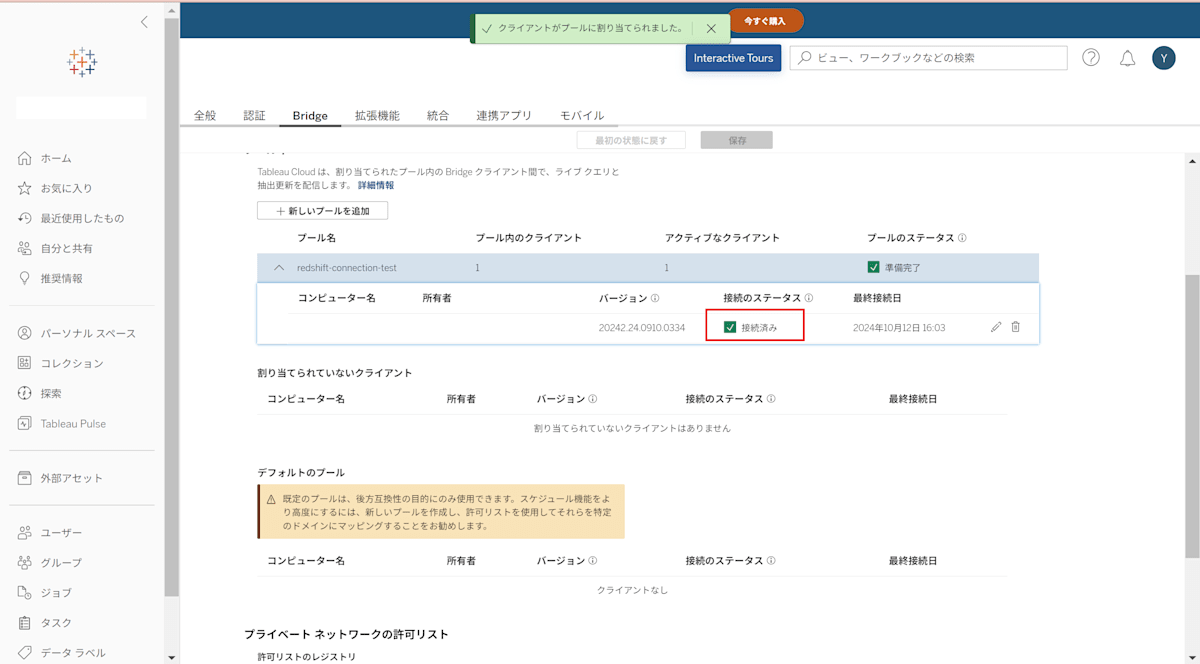
Task: Click info icon next to 接続のステータス in pool table
Action: pos(808,298)
